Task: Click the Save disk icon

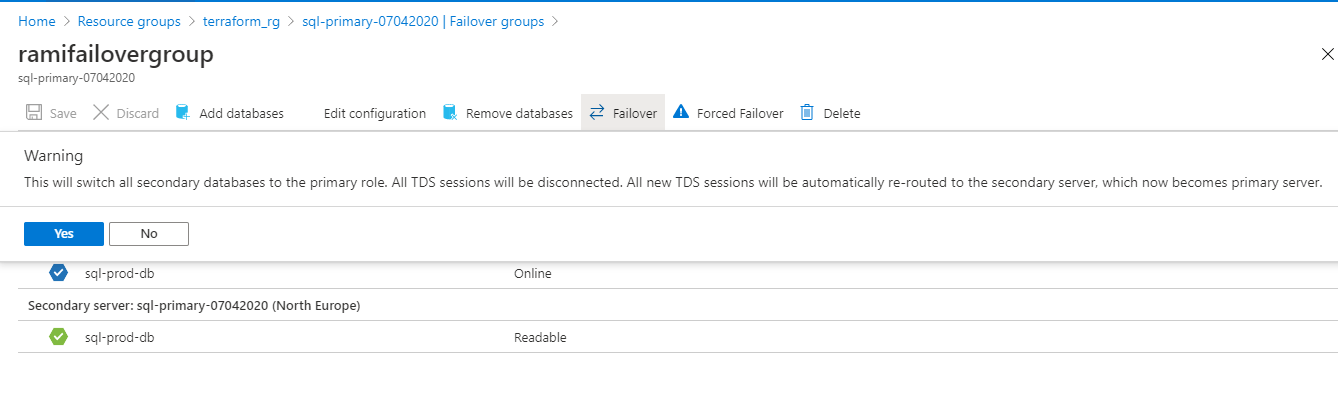Action: point(34,113)
